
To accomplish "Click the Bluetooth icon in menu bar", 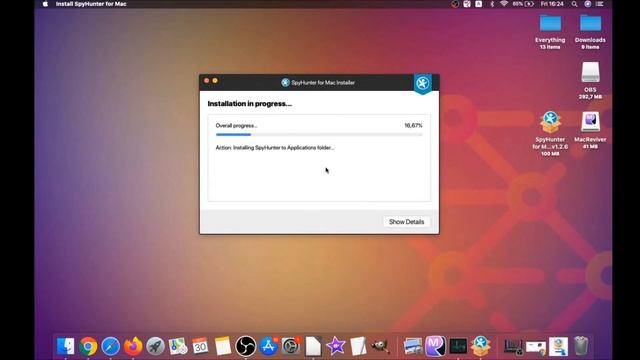I will click(492, 4).
